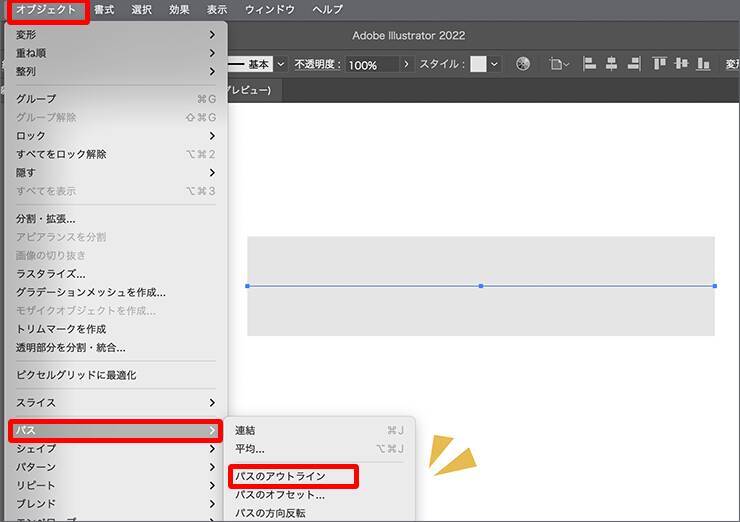The height and width of the screenshot is (522, 740).
Task: Click the vertical align bottom icon
Action: 702,64
